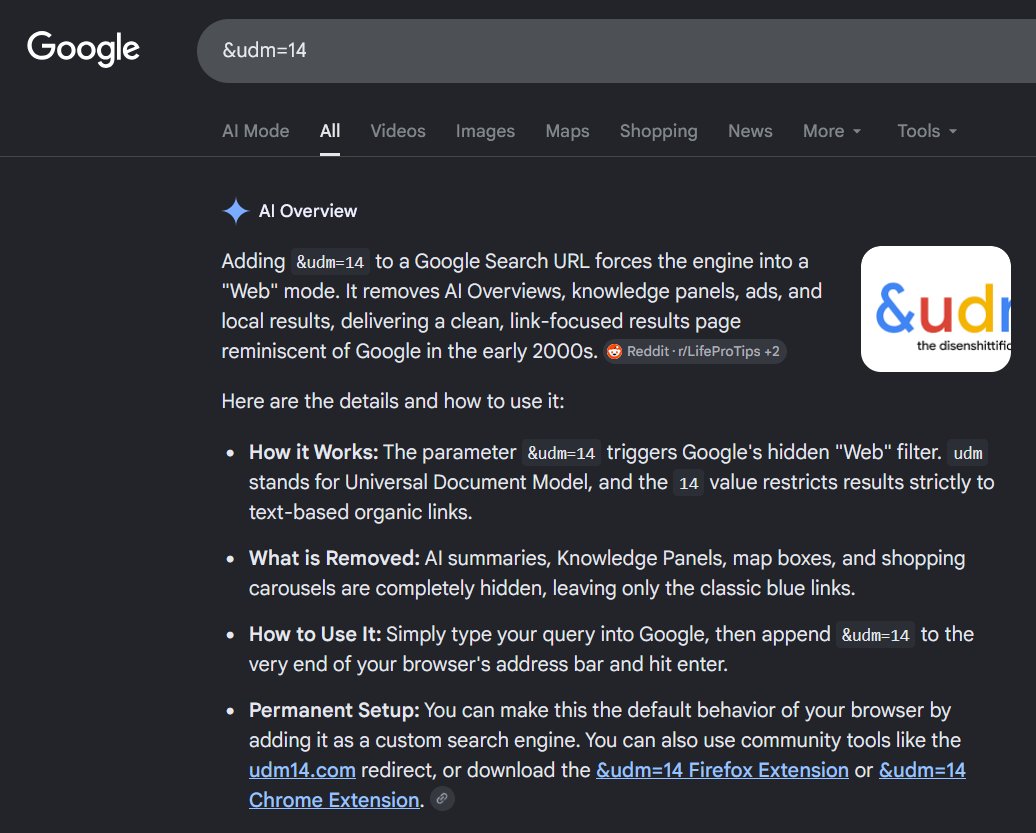The width and height of the screenshot is (1036, 833).
Task: Click the 'Permanent Setup:' bold text
Action: click(x=334, y=710)
